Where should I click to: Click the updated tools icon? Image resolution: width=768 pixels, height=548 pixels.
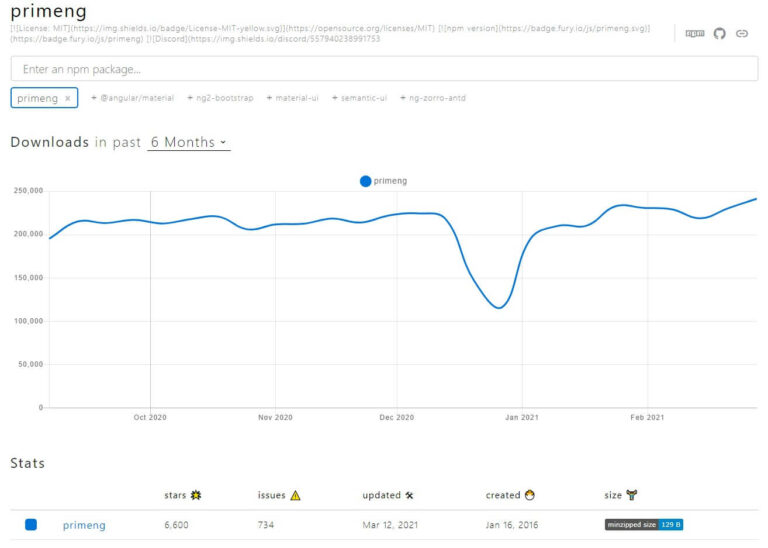tap(409, 495)
